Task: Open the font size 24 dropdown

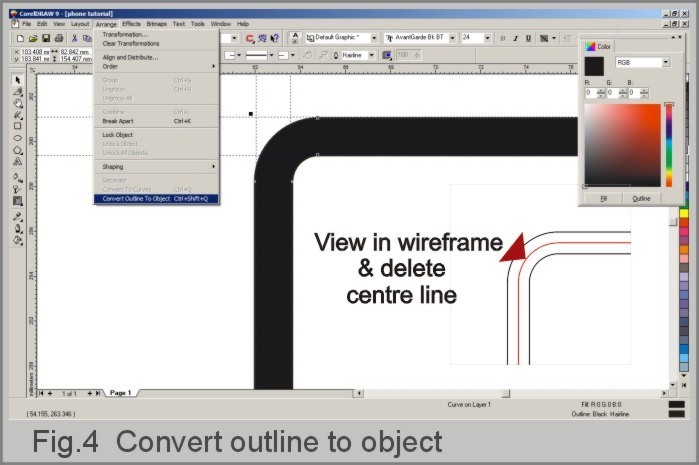Action: [x=487, y=38]
